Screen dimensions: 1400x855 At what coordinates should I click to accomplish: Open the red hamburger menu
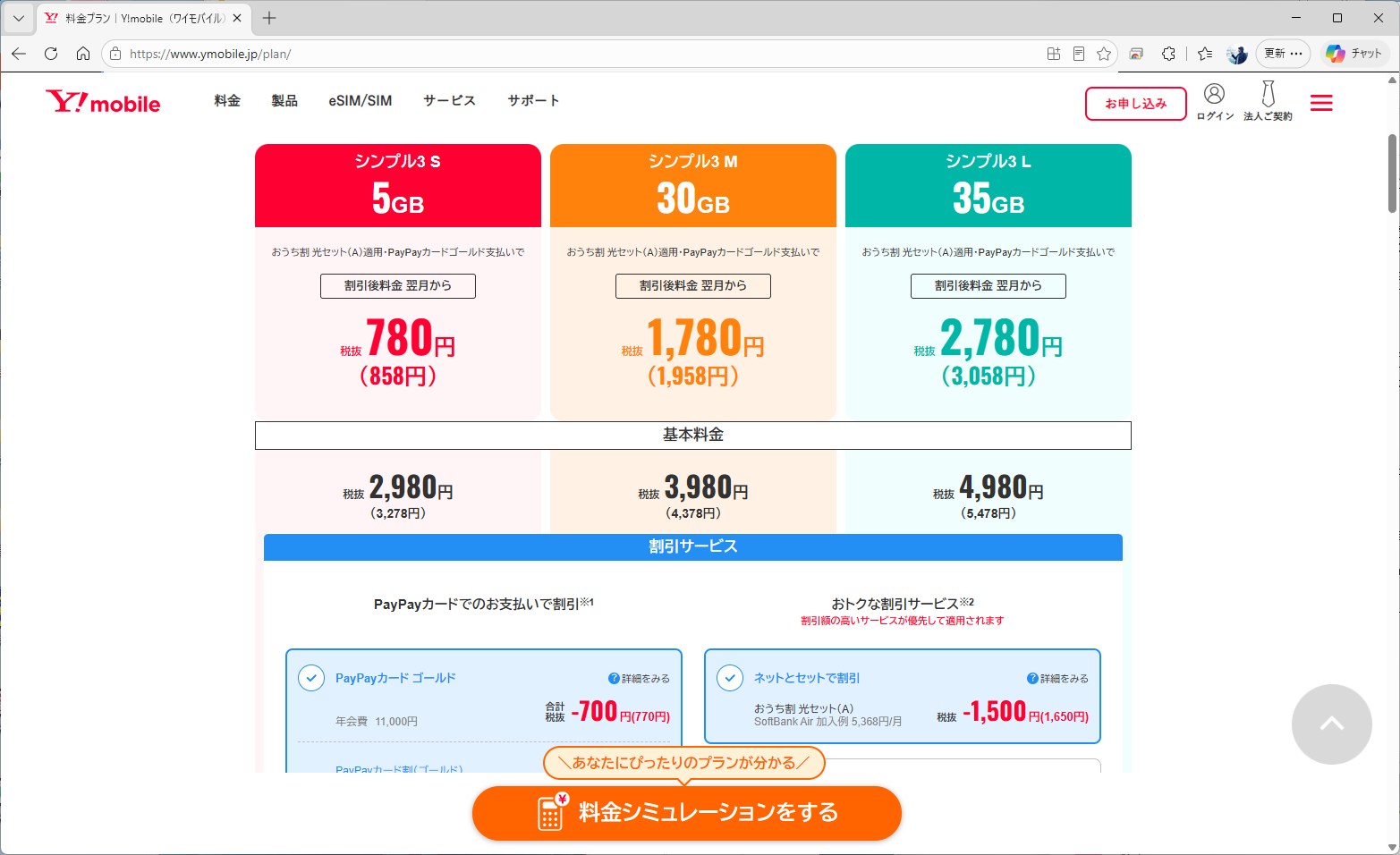click(1321, 103)
